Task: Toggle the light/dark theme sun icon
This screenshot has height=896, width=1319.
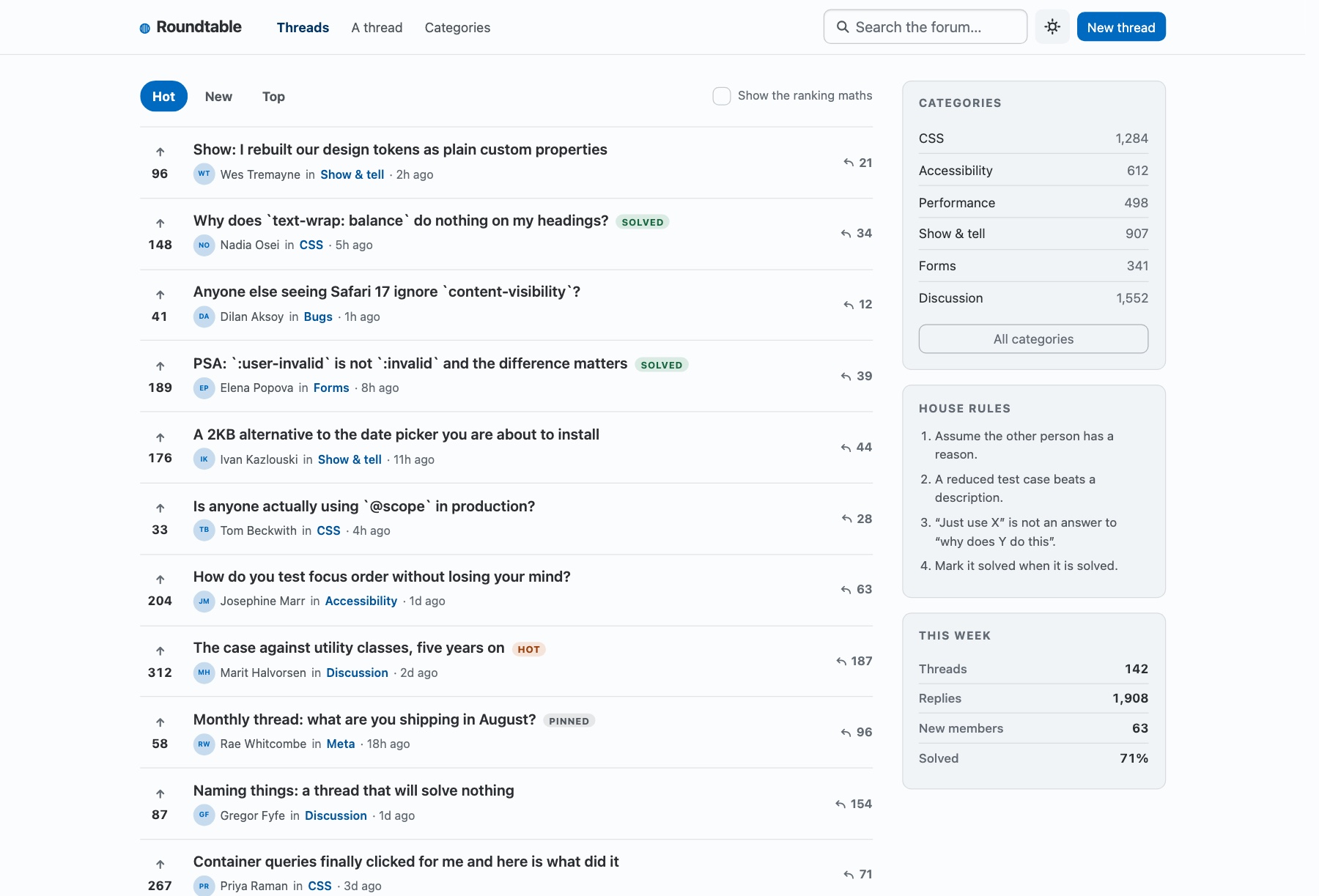Action: pos(1052,27)
